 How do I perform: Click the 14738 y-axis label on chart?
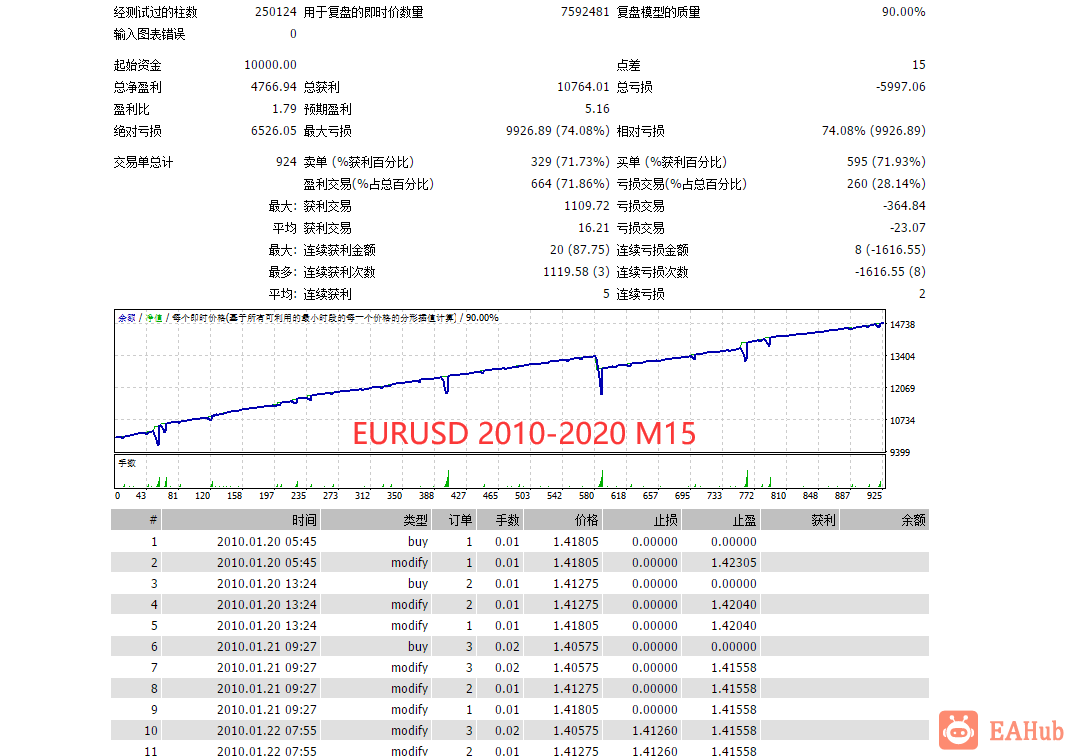click(902, 324)
